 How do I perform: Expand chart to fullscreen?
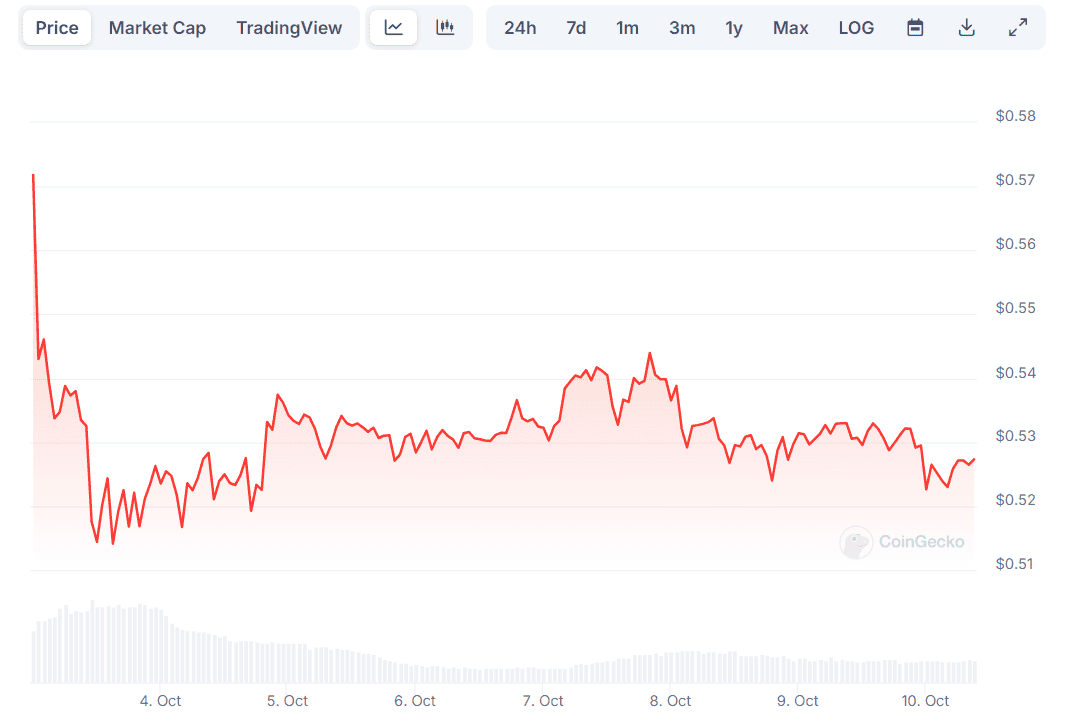pos(1017,28)
